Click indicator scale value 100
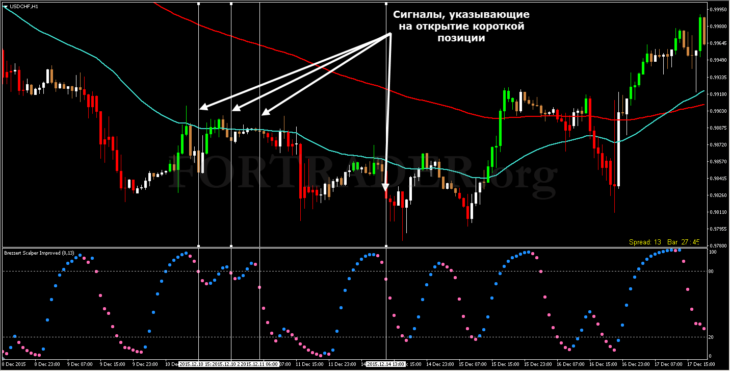 click(x=712, y=252)
